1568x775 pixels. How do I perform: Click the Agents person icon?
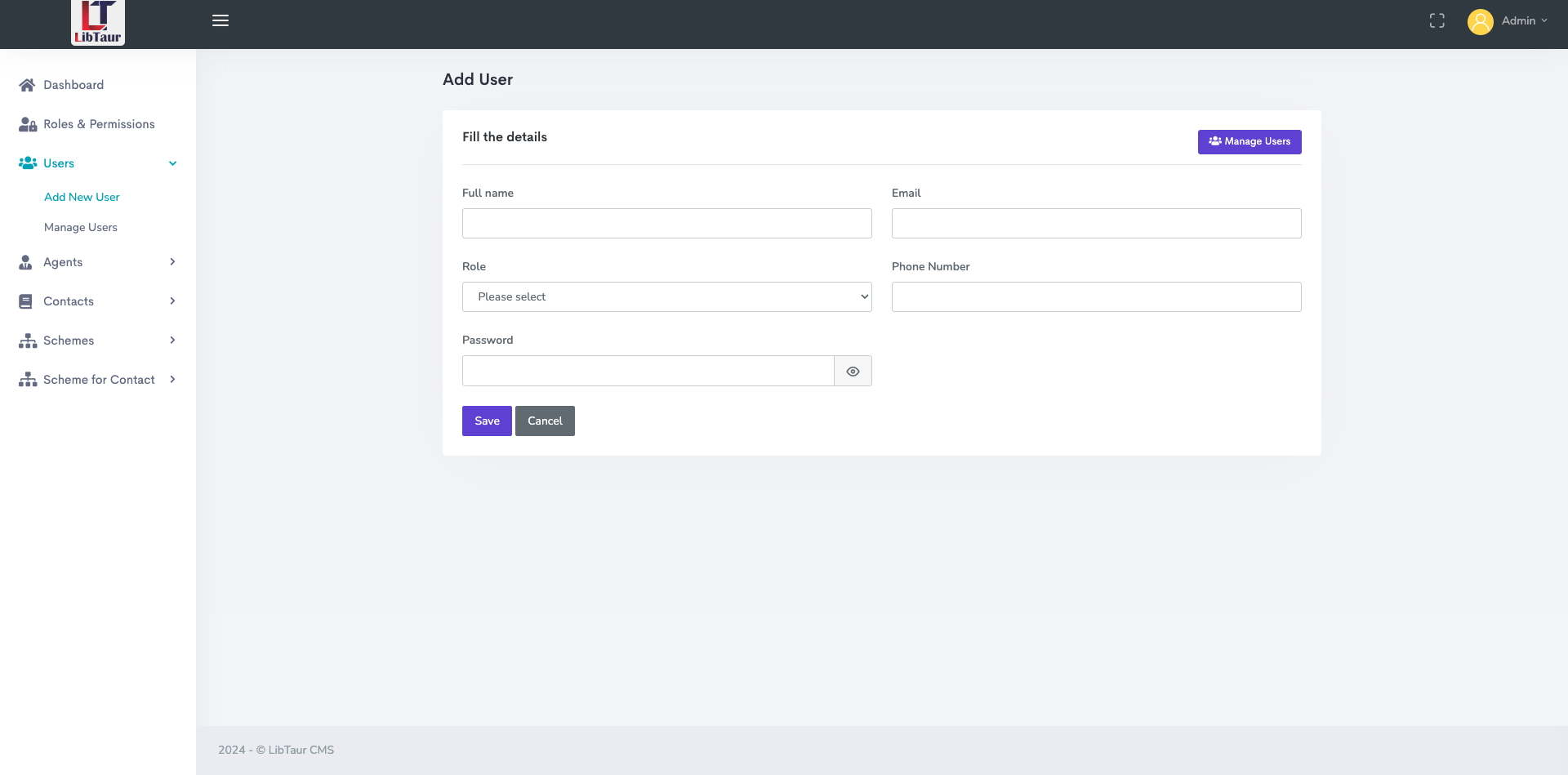pos(26,262)
